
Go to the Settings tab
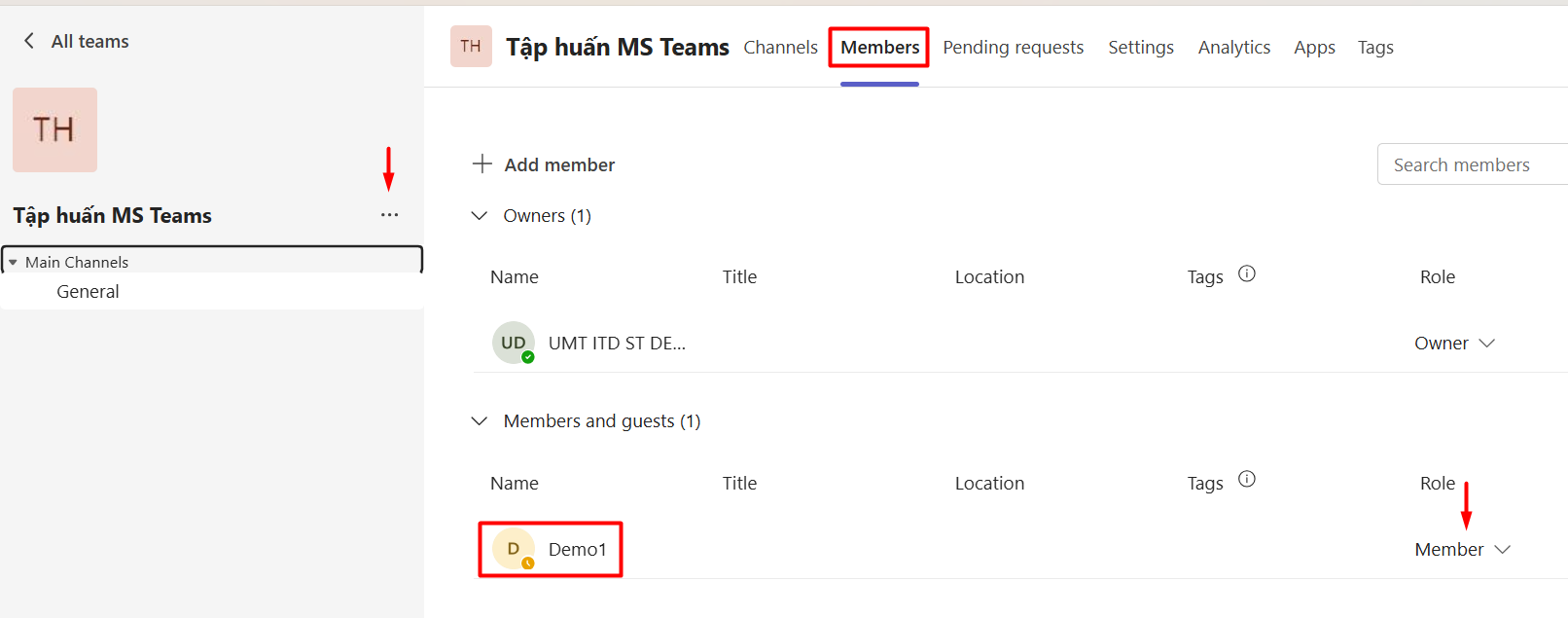pyautogui.click(x=1140, y=48)
